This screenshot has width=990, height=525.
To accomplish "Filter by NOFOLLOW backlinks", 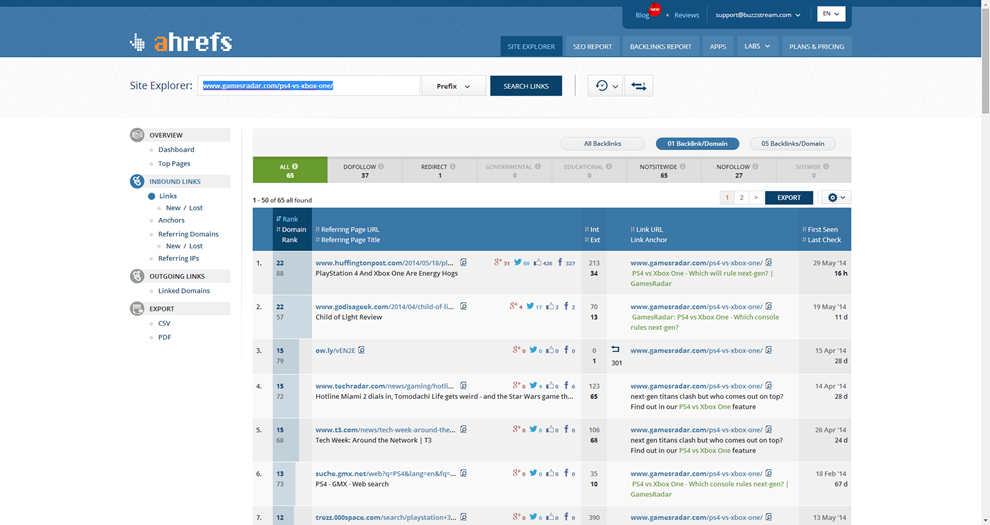I will click(x=738, y=170).
